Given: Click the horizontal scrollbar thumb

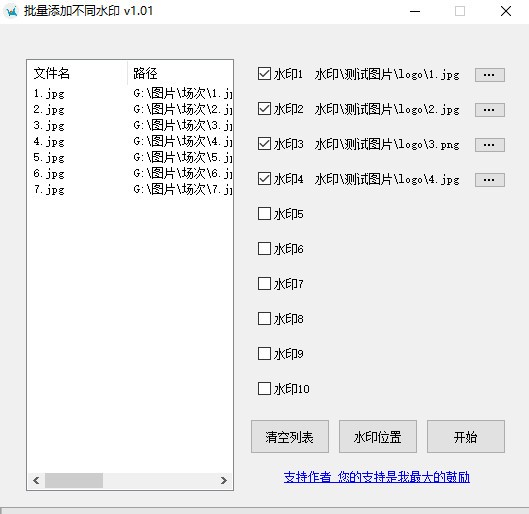Looking at the screenshot, I should tap(74, 480).
